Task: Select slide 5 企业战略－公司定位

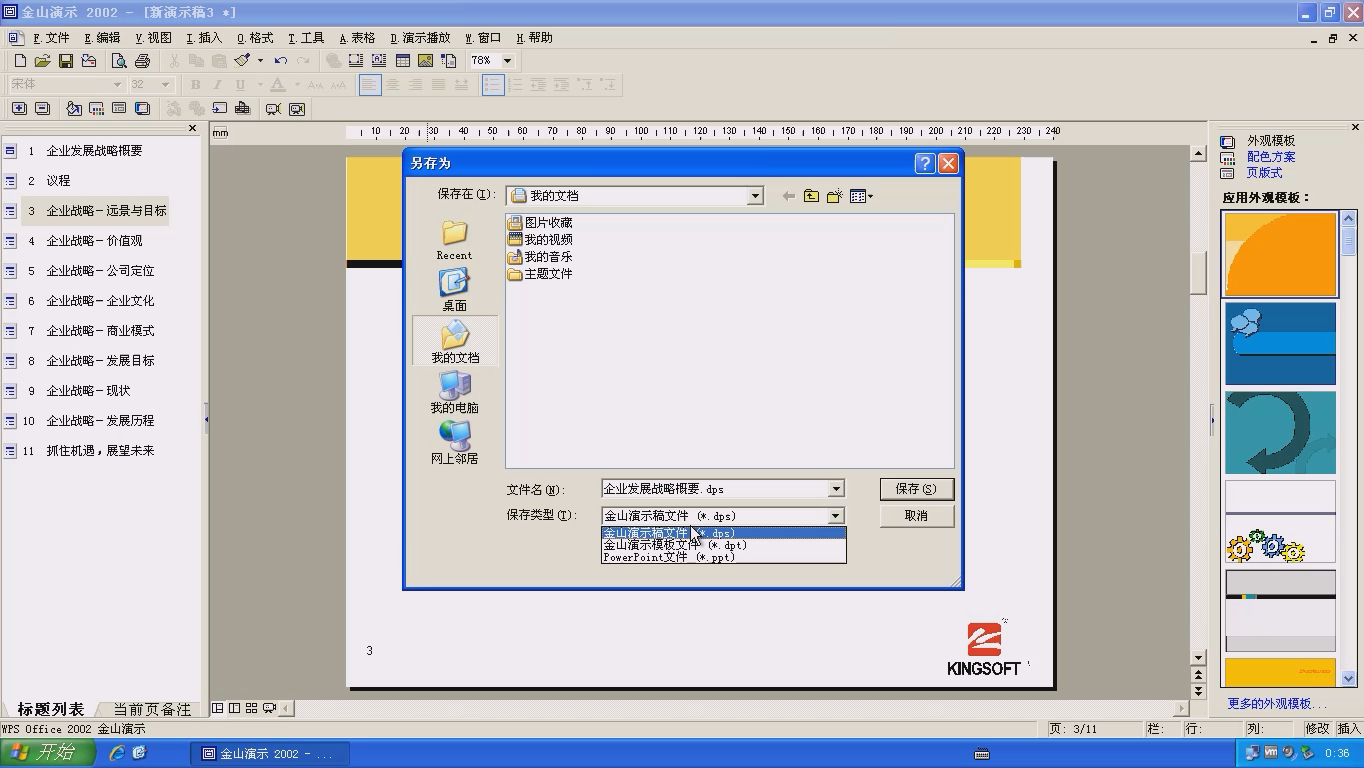Action: click(x=100, y=271)
